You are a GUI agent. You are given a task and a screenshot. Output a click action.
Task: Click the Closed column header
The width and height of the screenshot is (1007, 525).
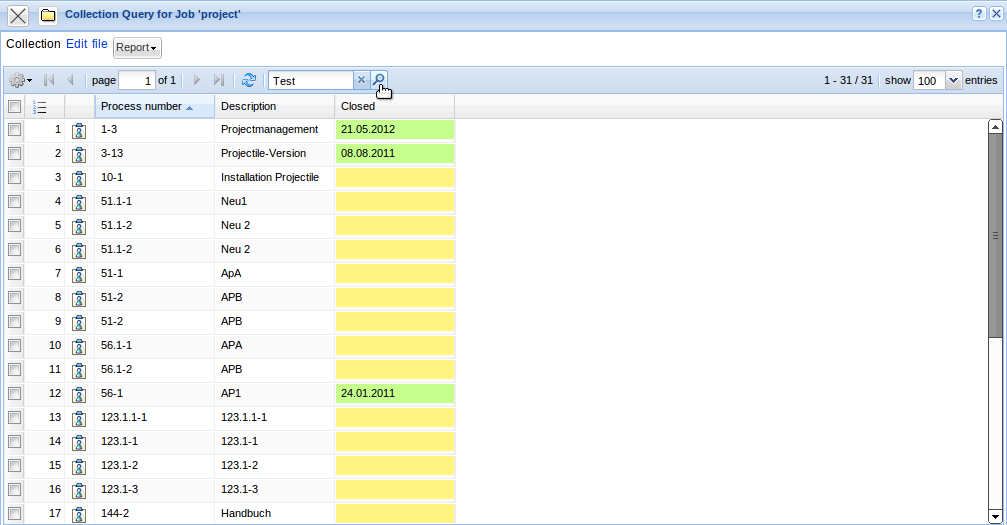(358, 106)
